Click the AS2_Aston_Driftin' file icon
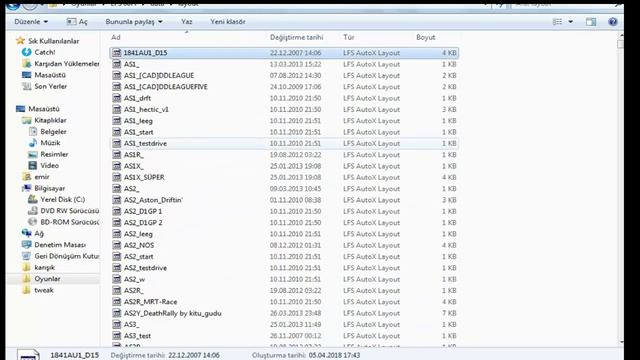 point(117,200)
